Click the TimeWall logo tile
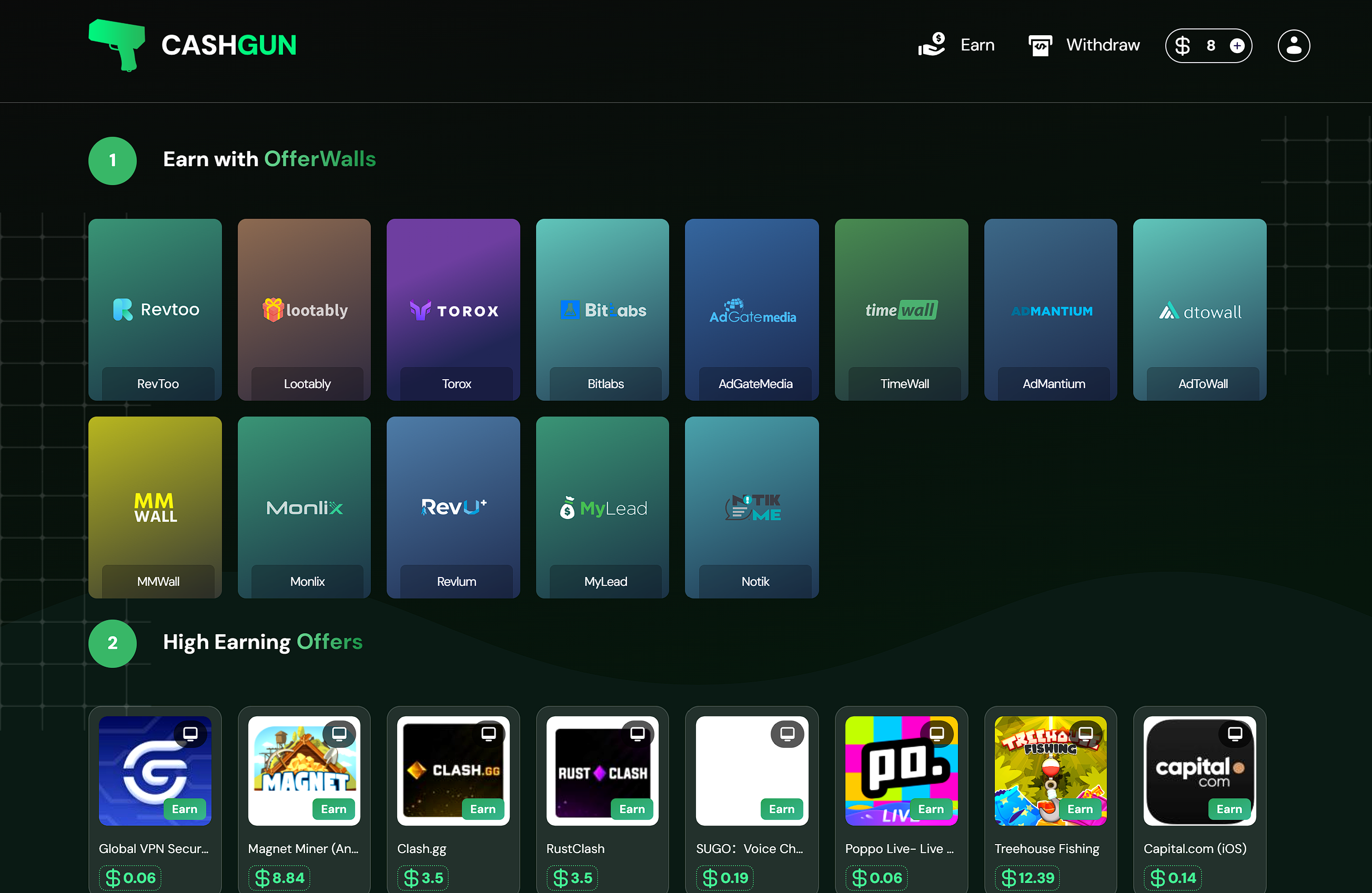This screenshot has height=893, width=1372. point(902,310)
